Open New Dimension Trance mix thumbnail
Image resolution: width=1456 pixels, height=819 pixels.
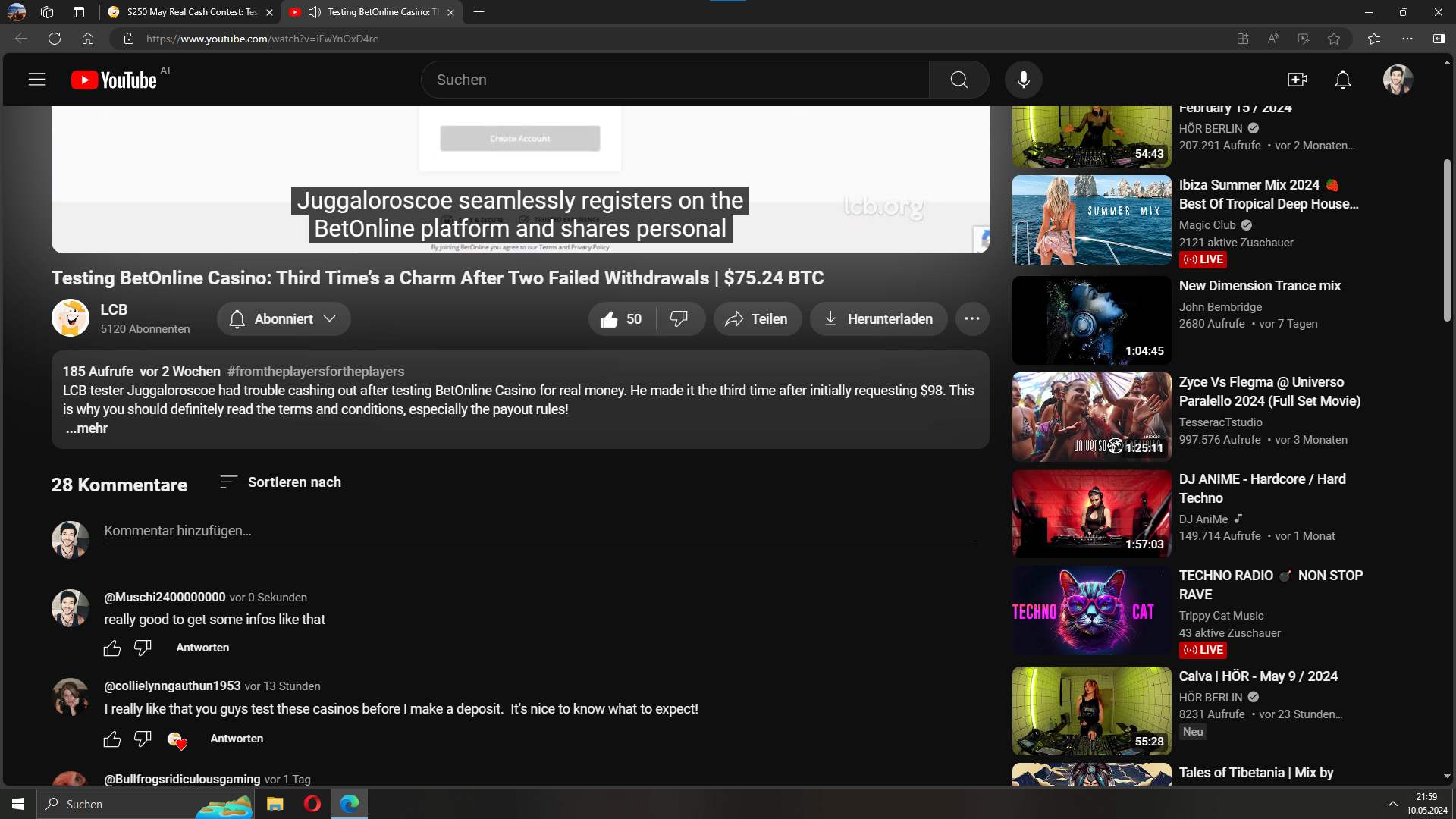pyautogui.click(x=1091, y=320)
